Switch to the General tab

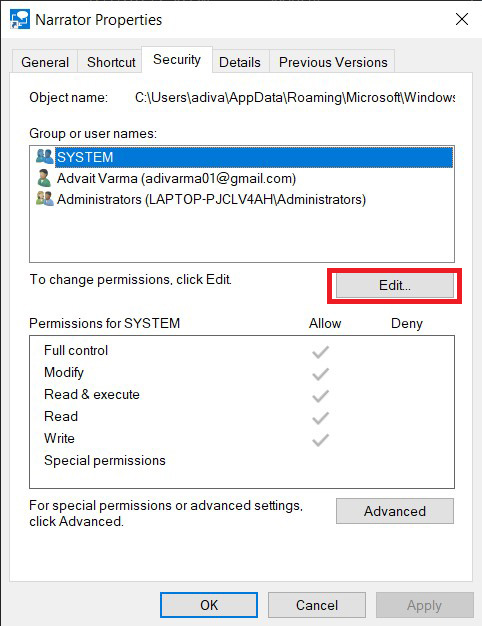(x=45, y=62)
